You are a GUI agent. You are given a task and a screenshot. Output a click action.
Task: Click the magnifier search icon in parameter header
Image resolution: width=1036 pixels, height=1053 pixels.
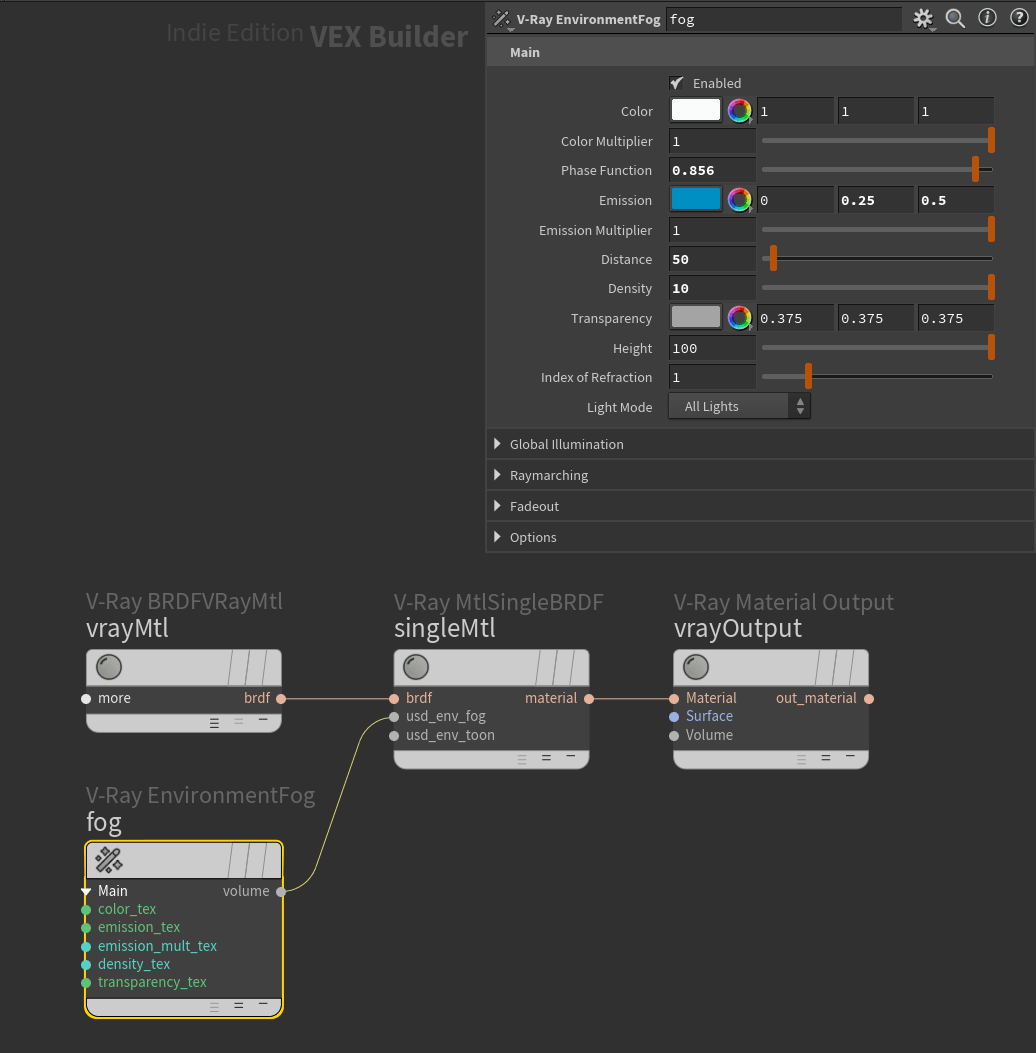pos(955,18)
